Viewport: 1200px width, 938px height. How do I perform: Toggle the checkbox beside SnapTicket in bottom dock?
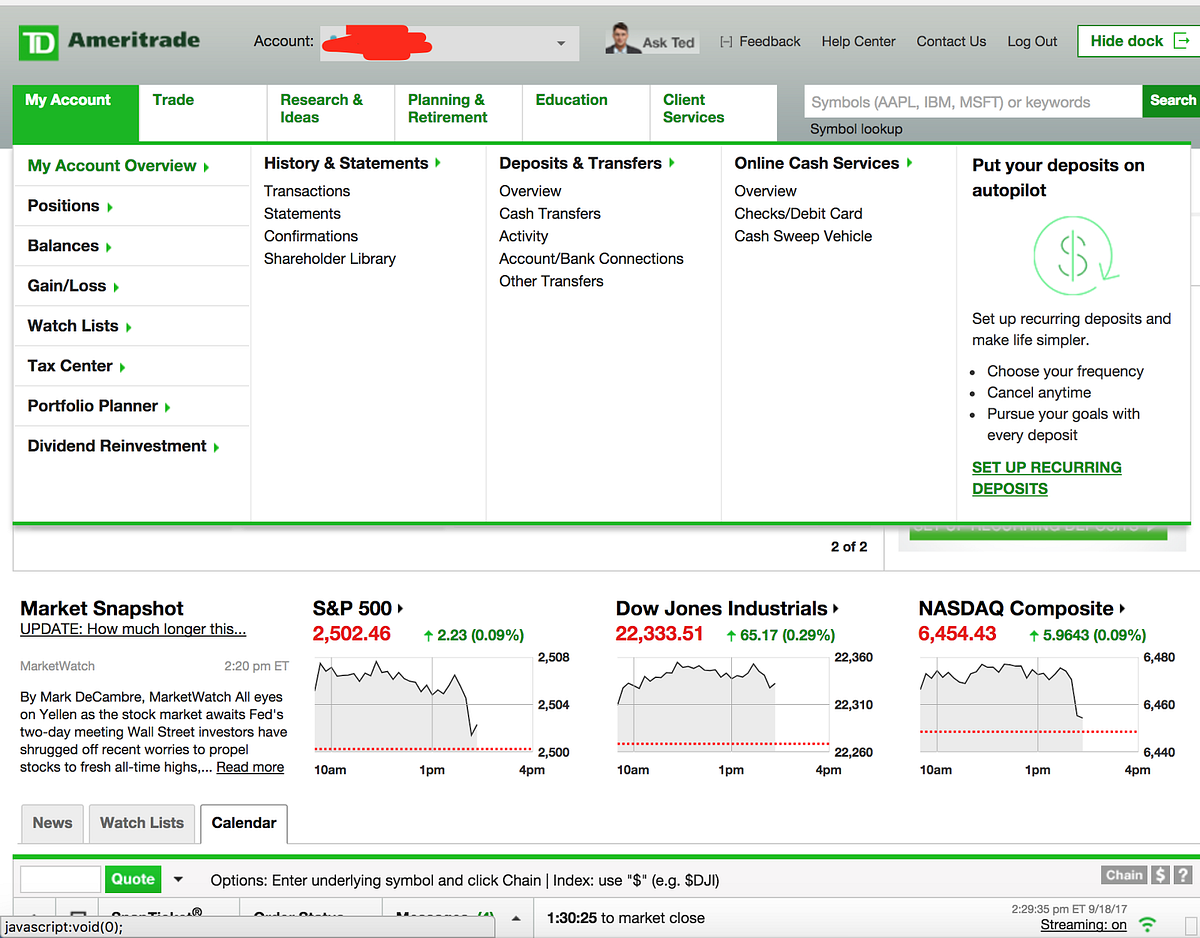[x=78, y=913]
